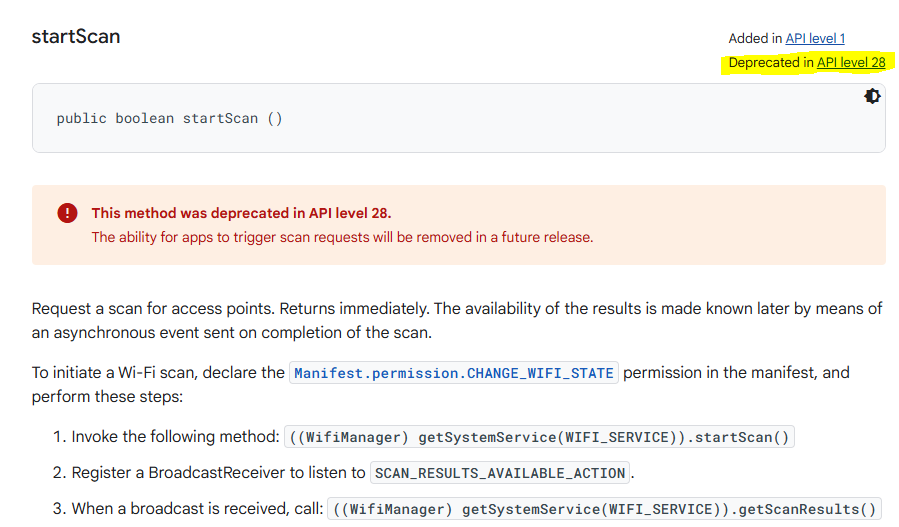Click the SCAN_RESULTS_AVAILABLE_ACTION code snippet
899x527 pixels.
501,473
